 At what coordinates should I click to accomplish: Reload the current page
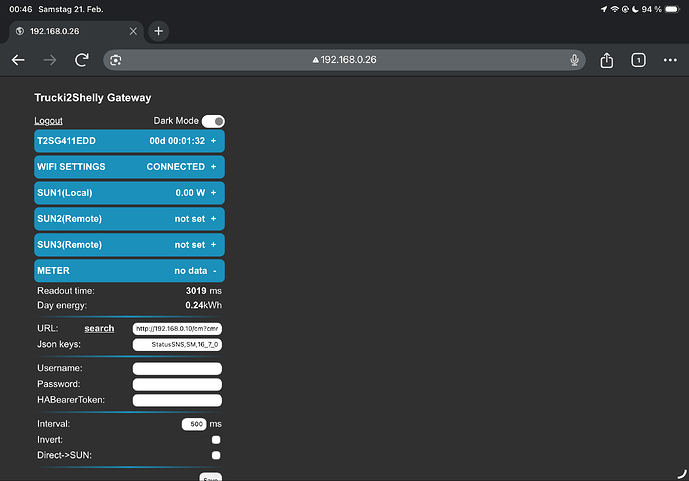coord(82,60)
